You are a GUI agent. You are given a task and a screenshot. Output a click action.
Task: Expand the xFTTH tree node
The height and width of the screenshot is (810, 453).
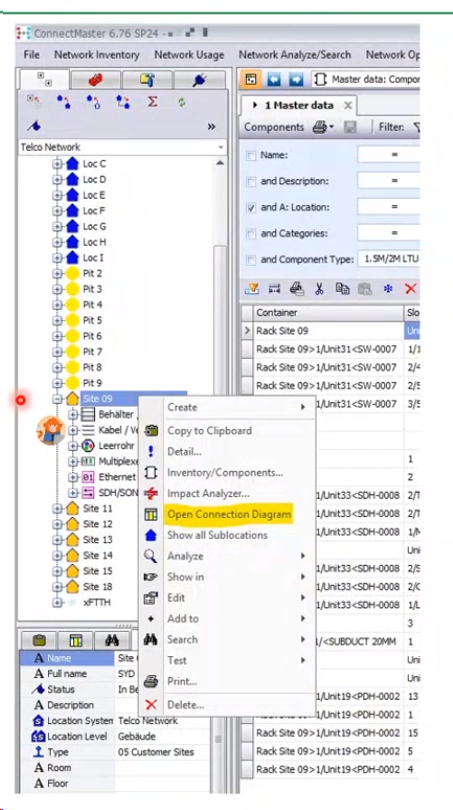point(57,603)
